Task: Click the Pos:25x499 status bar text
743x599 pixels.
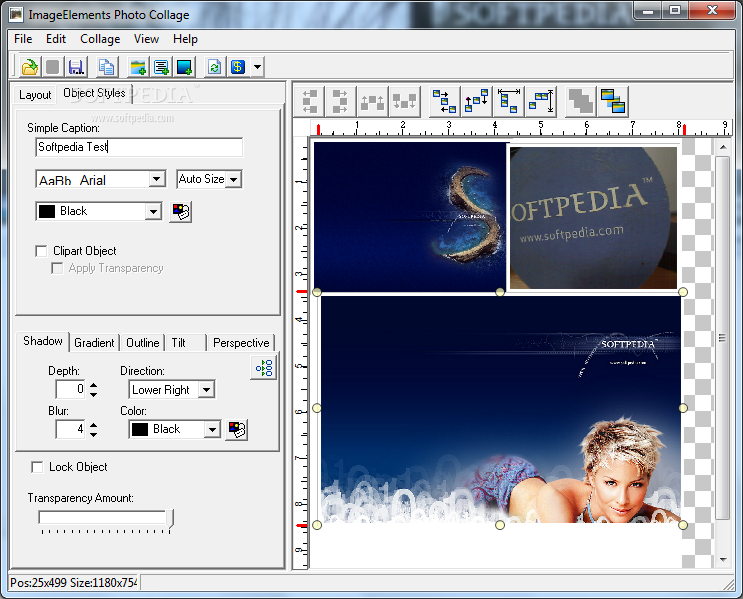Action: pyautogui.click(x=74, y=582)
